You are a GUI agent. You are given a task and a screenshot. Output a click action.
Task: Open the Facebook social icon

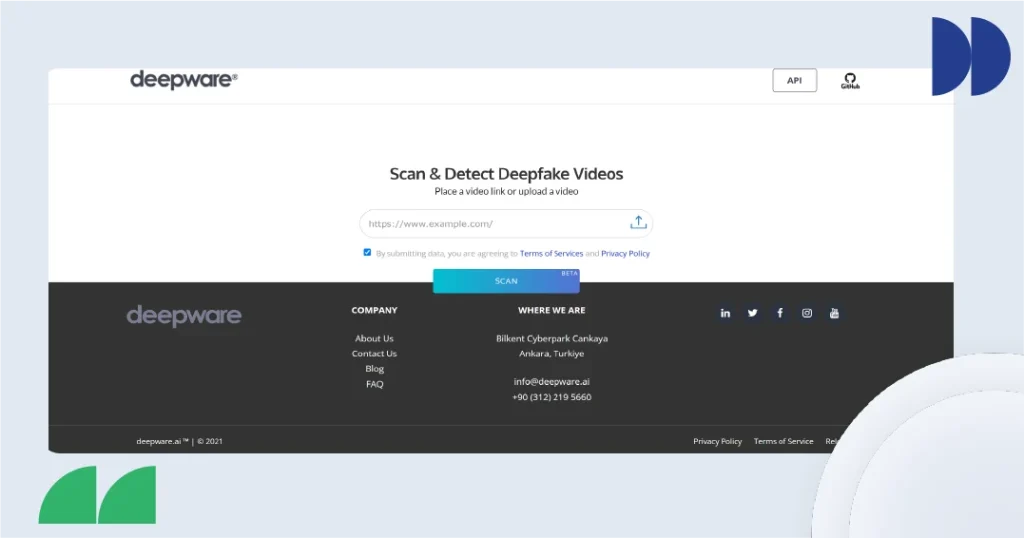[x=780, y=313]
